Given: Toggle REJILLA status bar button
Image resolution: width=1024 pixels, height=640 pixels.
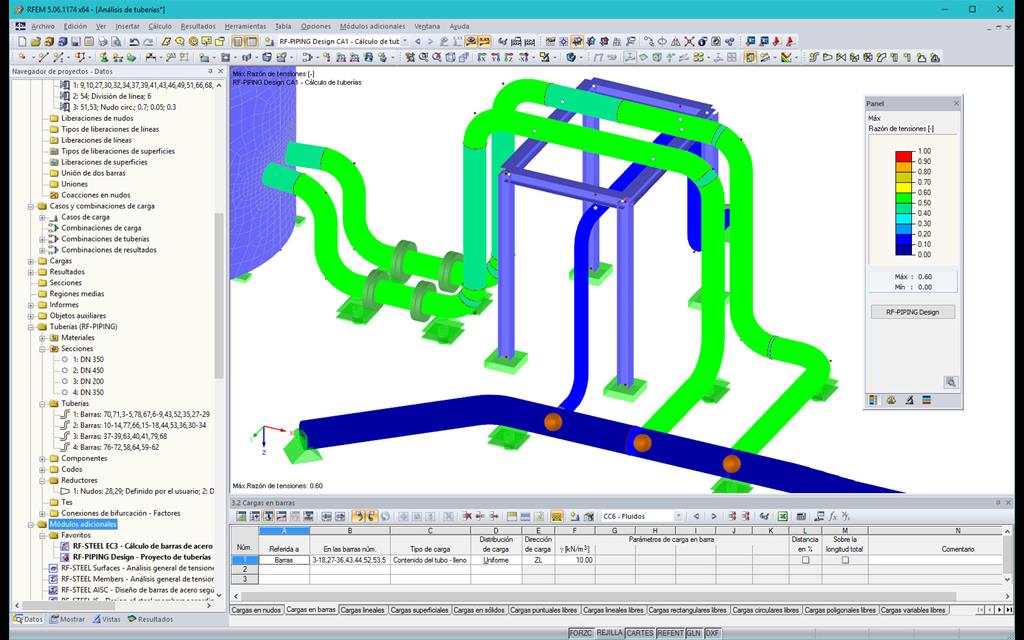Looking at the screenshot, I should (609, 633).
